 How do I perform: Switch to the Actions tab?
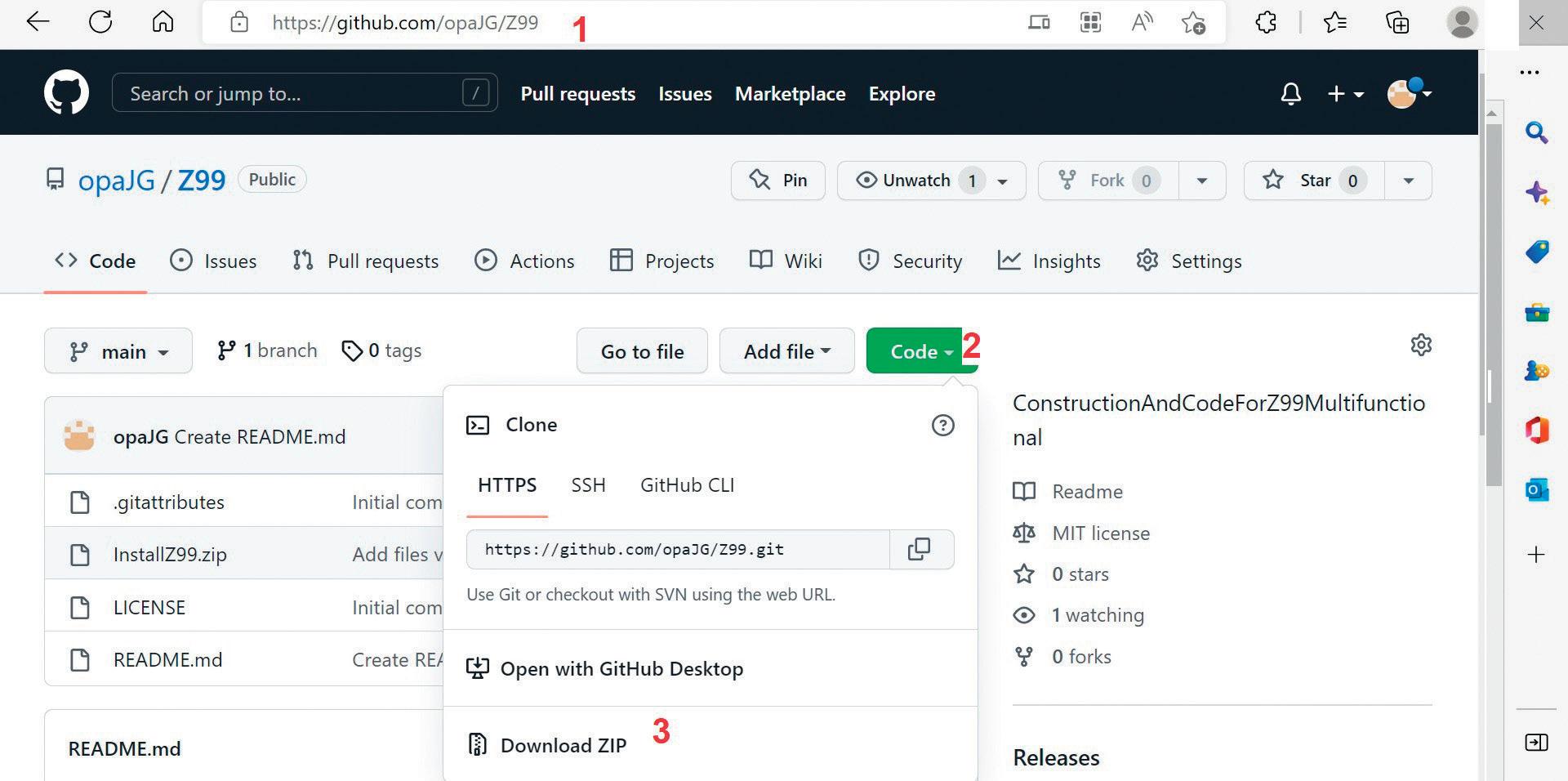[x=524, y=261]
